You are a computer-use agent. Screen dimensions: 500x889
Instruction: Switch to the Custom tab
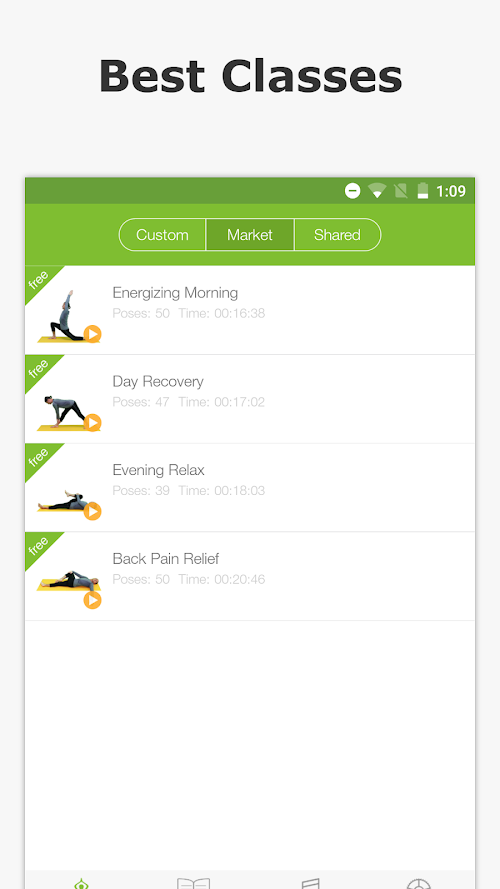click(162, 235)
